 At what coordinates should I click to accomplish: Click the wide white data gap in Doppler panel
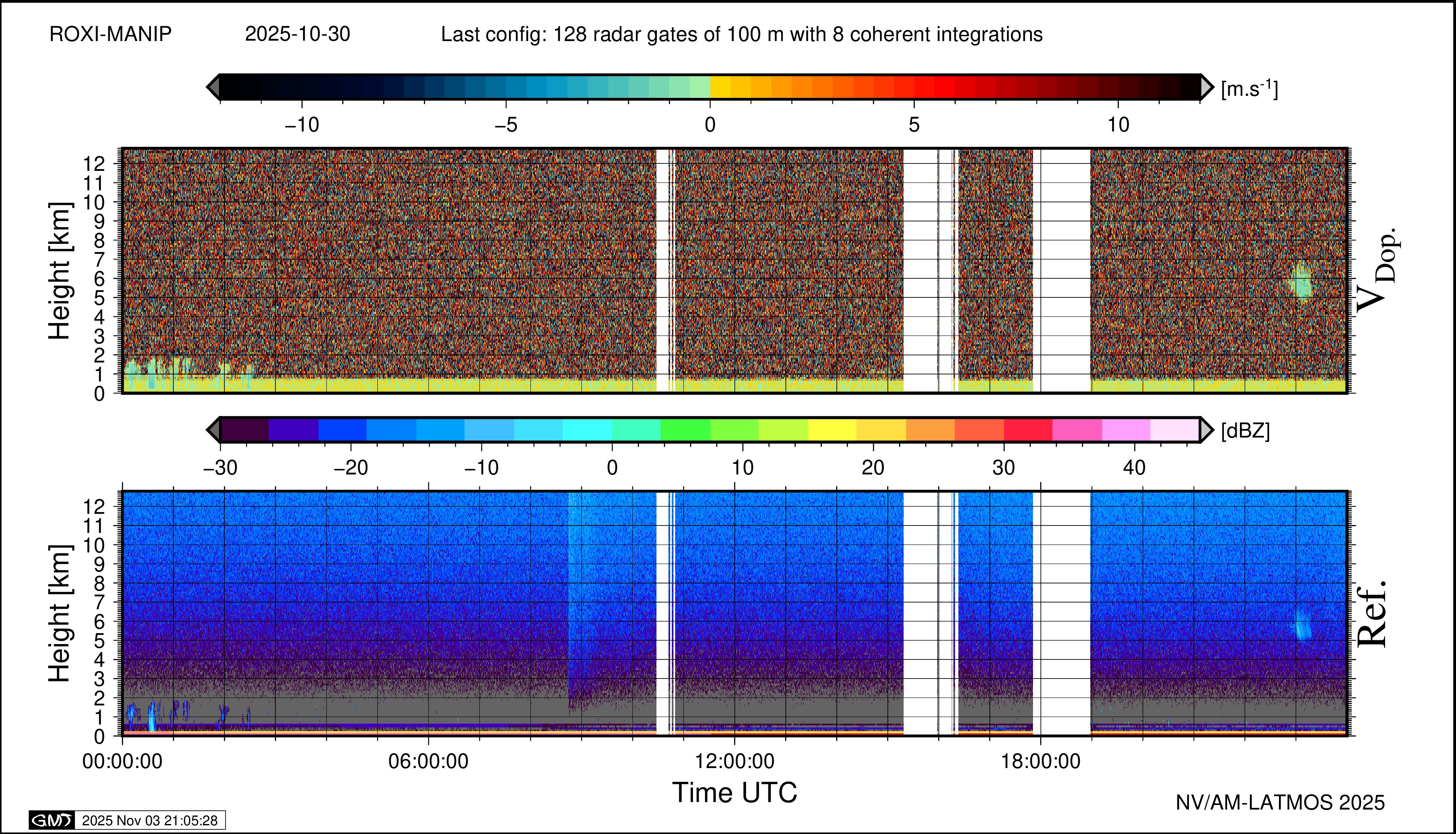click(1065, 269)
